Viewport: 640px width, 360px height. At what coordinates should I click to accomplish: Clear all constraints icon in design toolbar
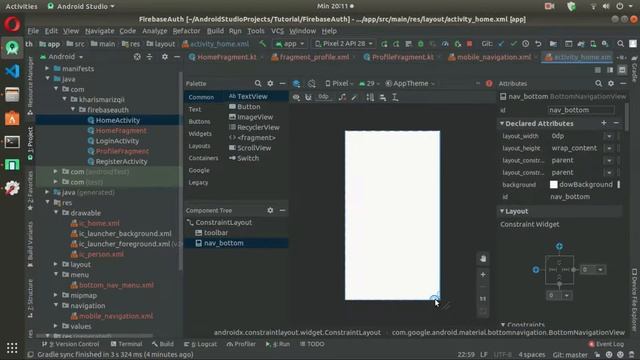click(342, 97)
